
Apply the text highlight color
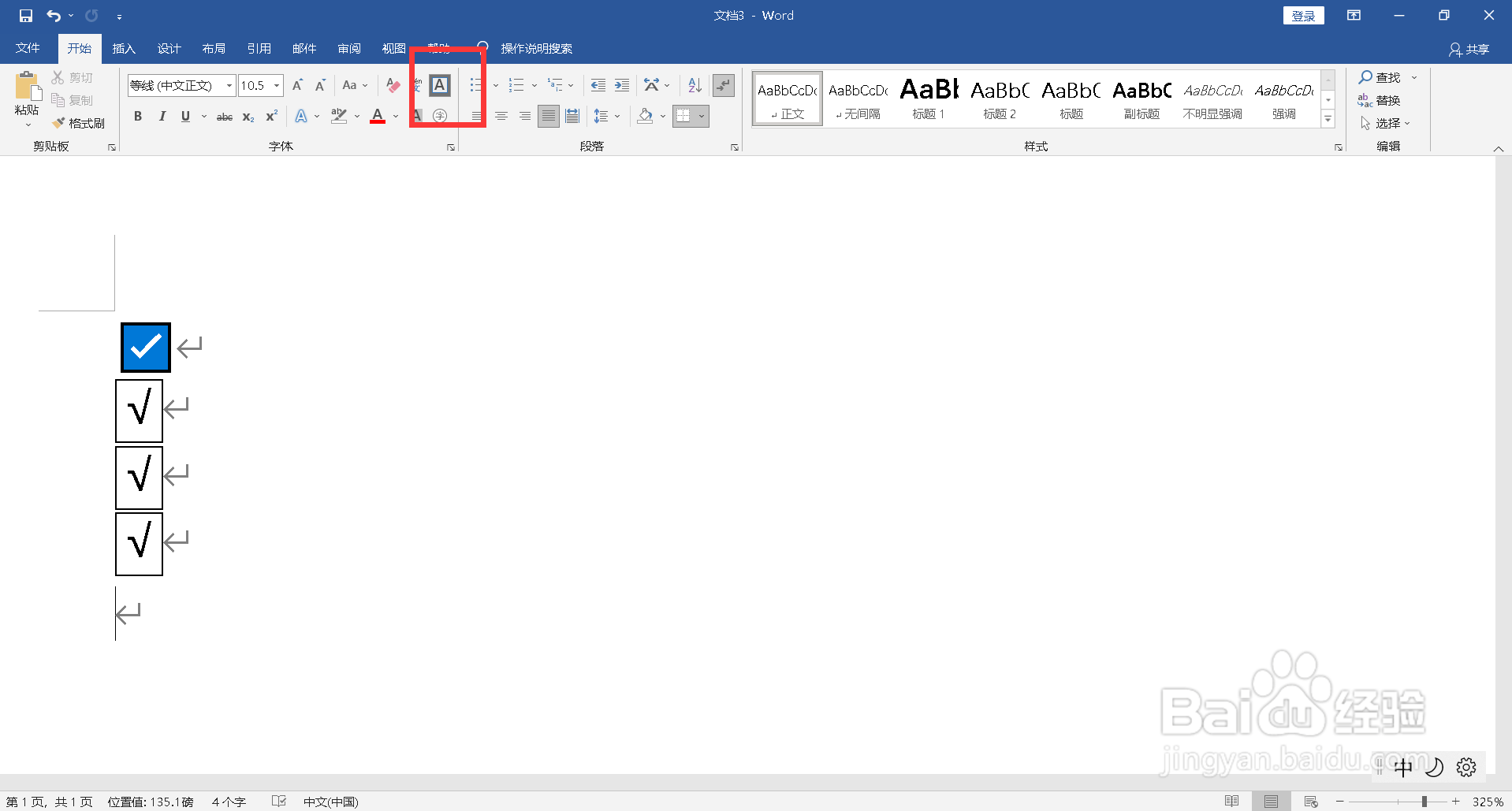pos(339,116)
